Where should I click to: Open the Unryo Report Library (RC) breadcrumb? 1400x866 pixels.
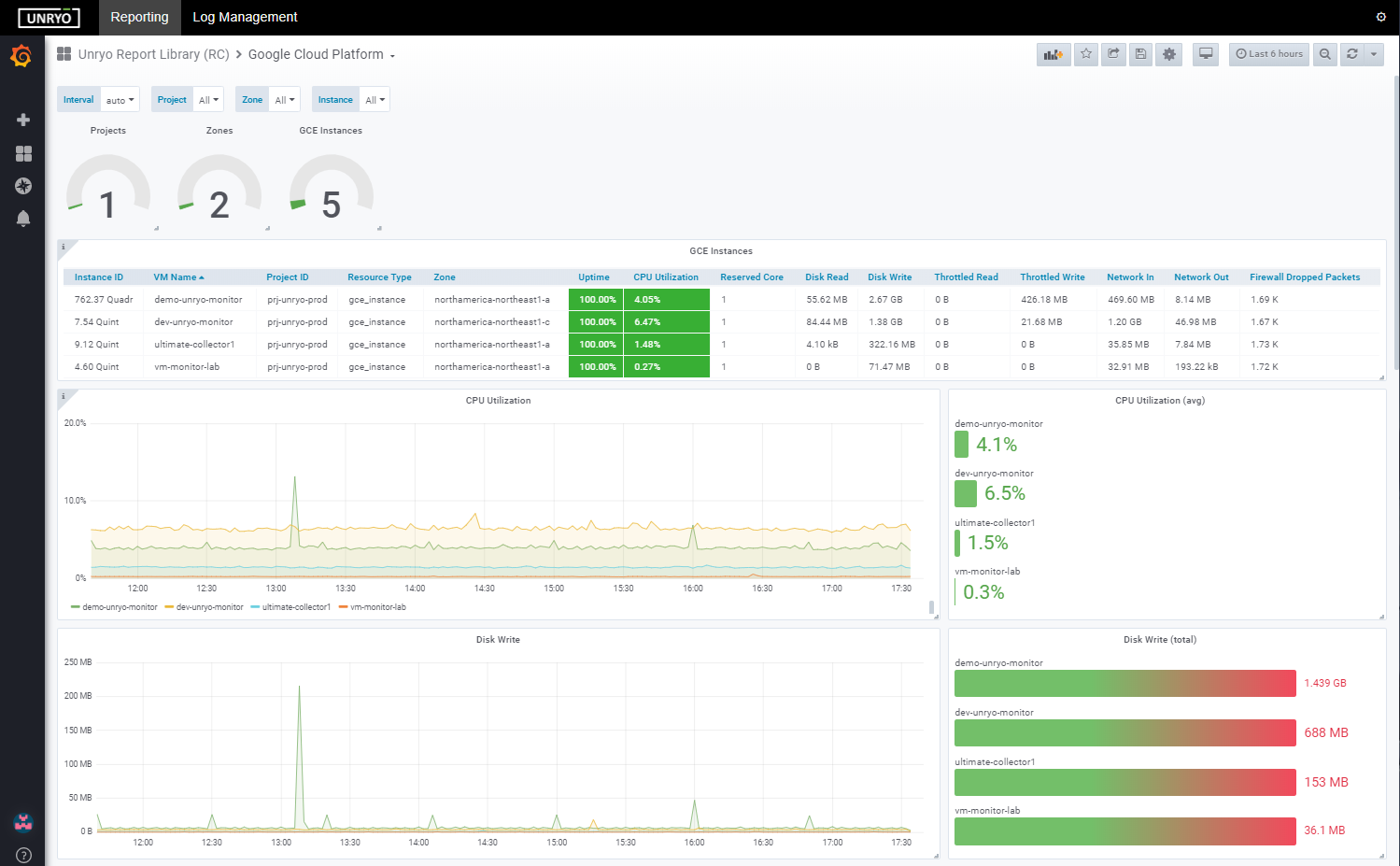153,55
